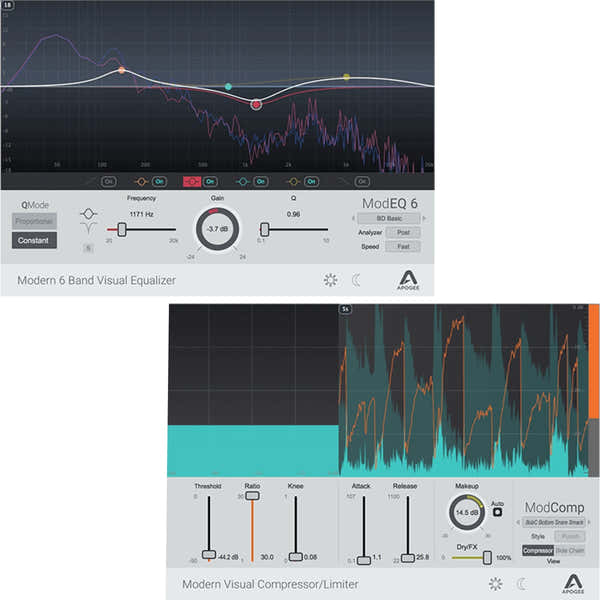Screen dimensions: 600x600
Task: Select the high-pass filter shape icon in band strip
Action: (91, 181)
